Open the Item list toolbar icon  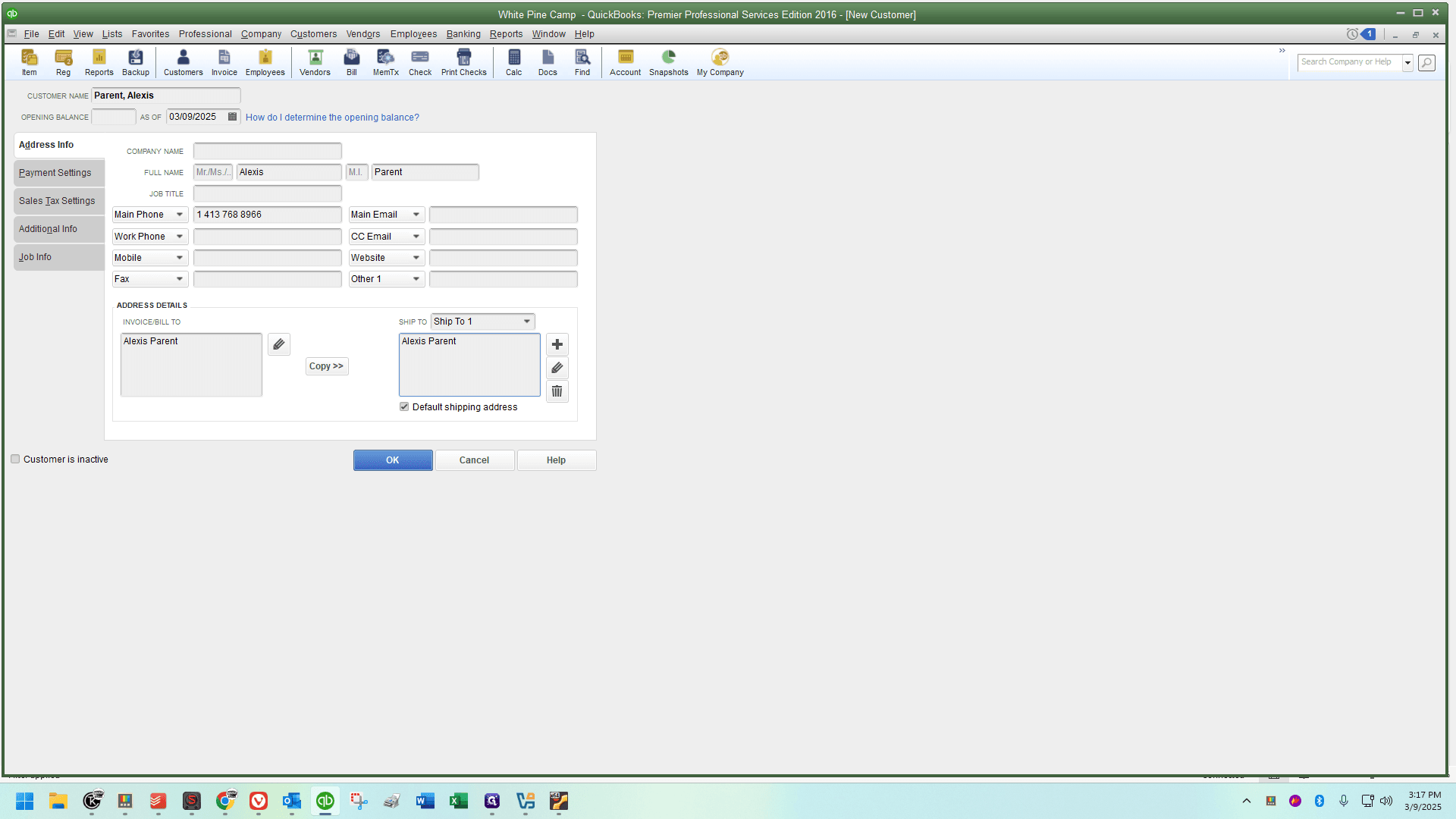coord(30,62)
